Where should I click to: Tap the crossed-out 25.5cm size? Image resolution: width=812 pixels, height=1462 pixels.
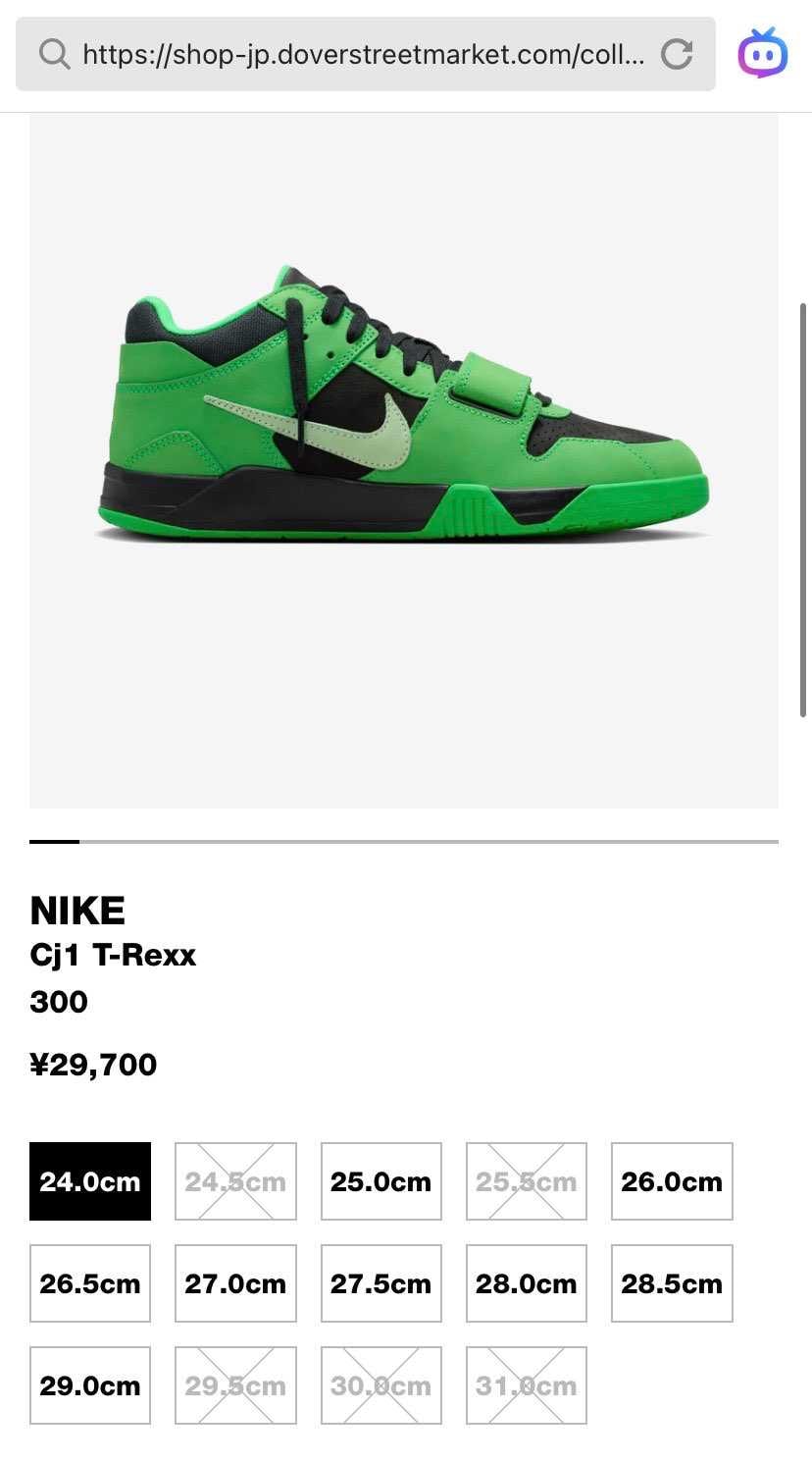[x=527, y=1181]
